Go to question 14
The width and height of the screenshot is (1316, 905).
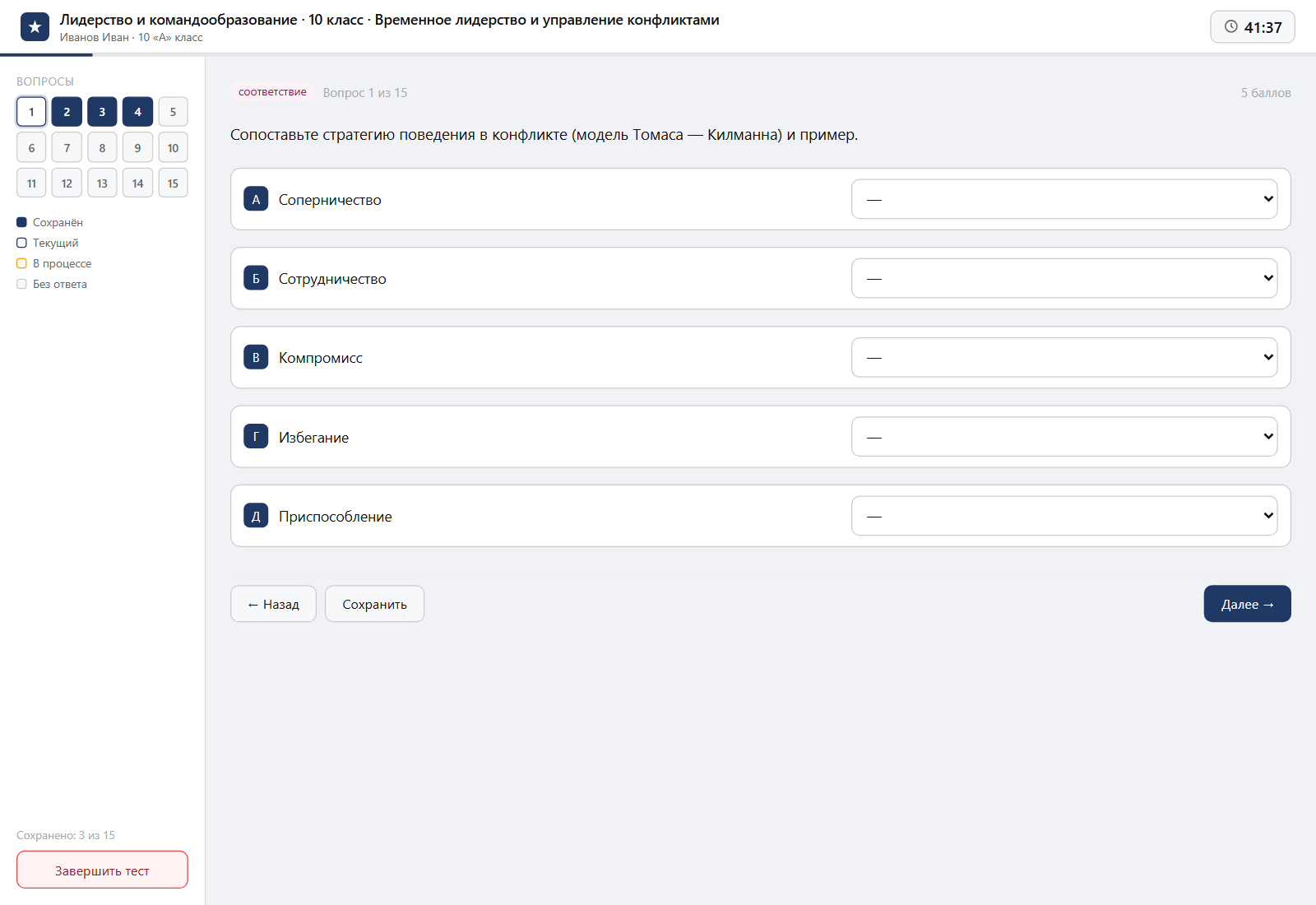137,183
